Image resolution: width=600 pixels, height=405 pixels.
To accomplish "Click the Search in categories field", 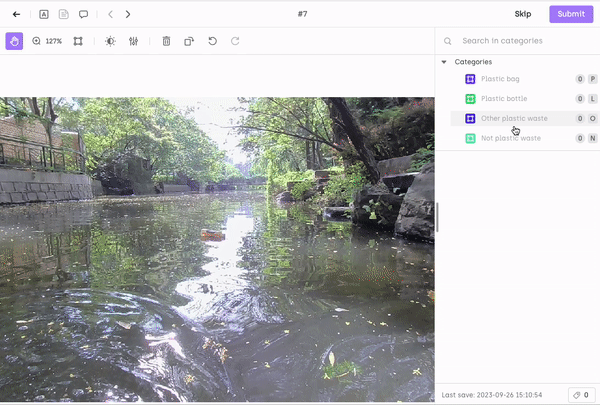I will click(502, 41).
